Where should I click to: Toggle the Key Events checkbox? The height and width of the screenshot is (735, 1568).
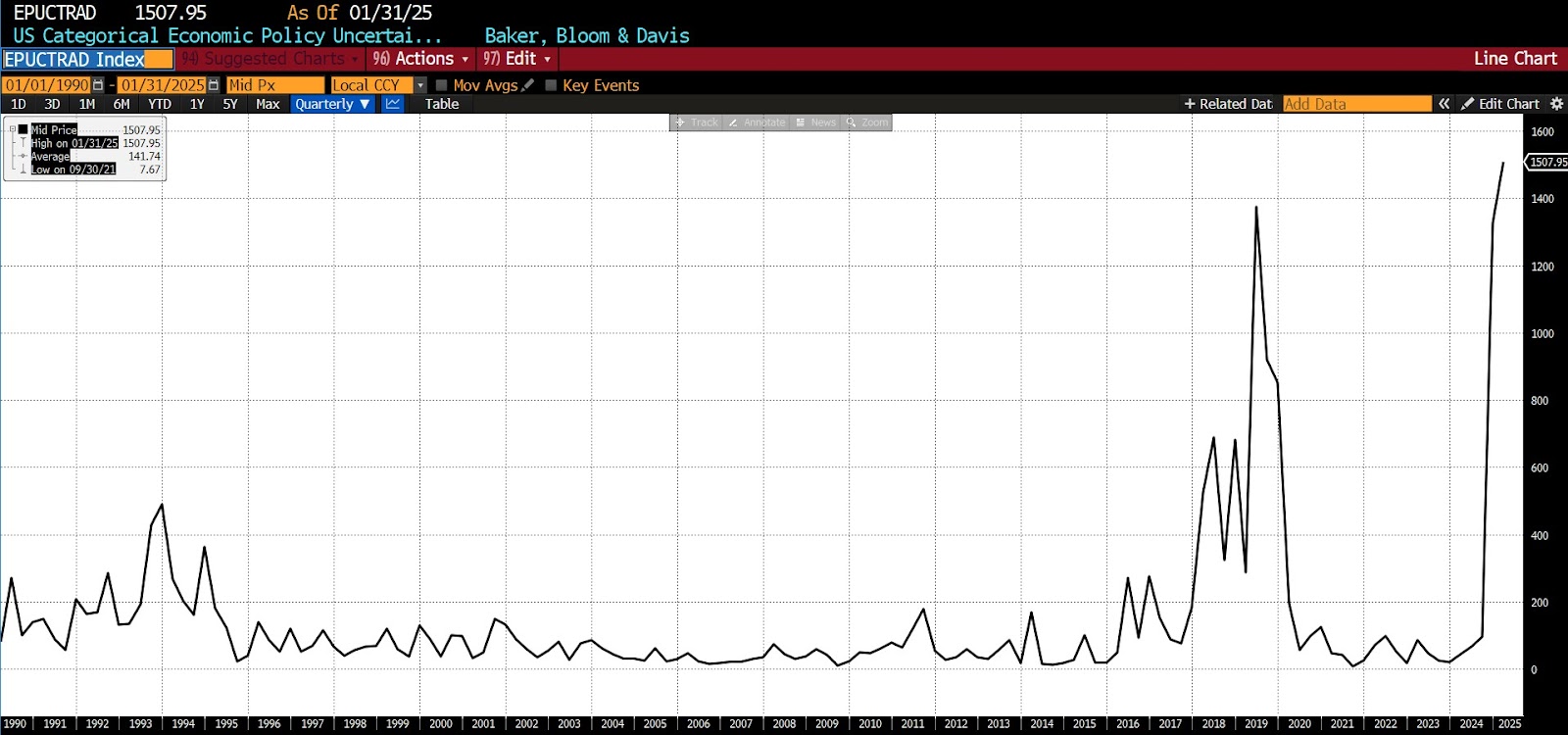[x=551, y=85]
